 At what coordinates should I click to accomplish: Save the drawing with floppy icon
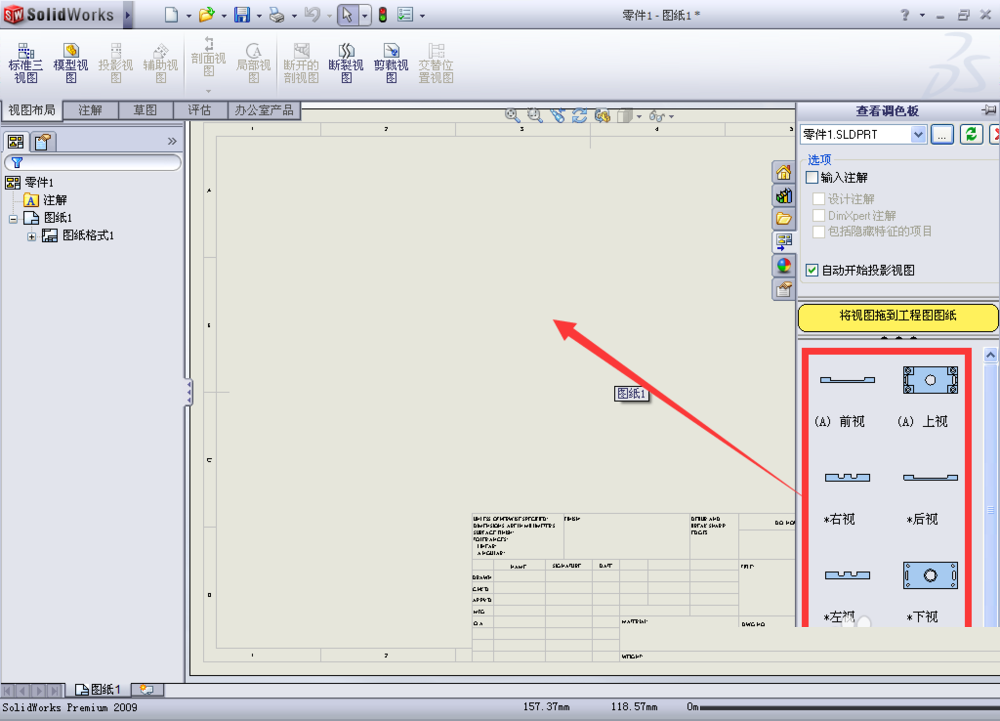[x=242, y=15]
